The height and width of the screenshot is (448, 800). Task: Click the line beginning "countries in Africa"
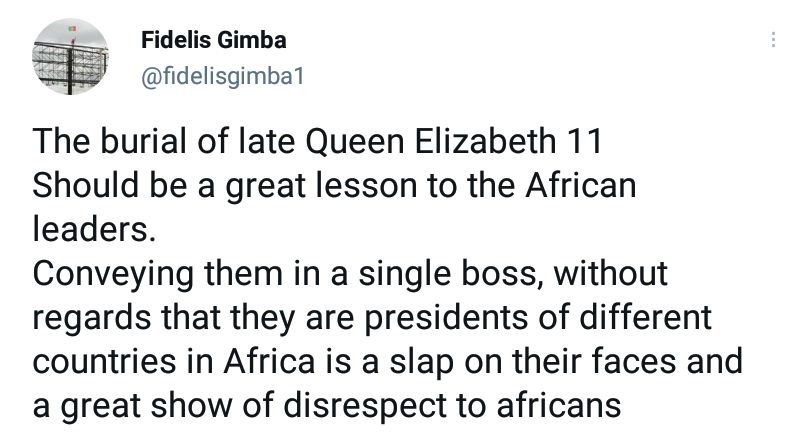388,362
